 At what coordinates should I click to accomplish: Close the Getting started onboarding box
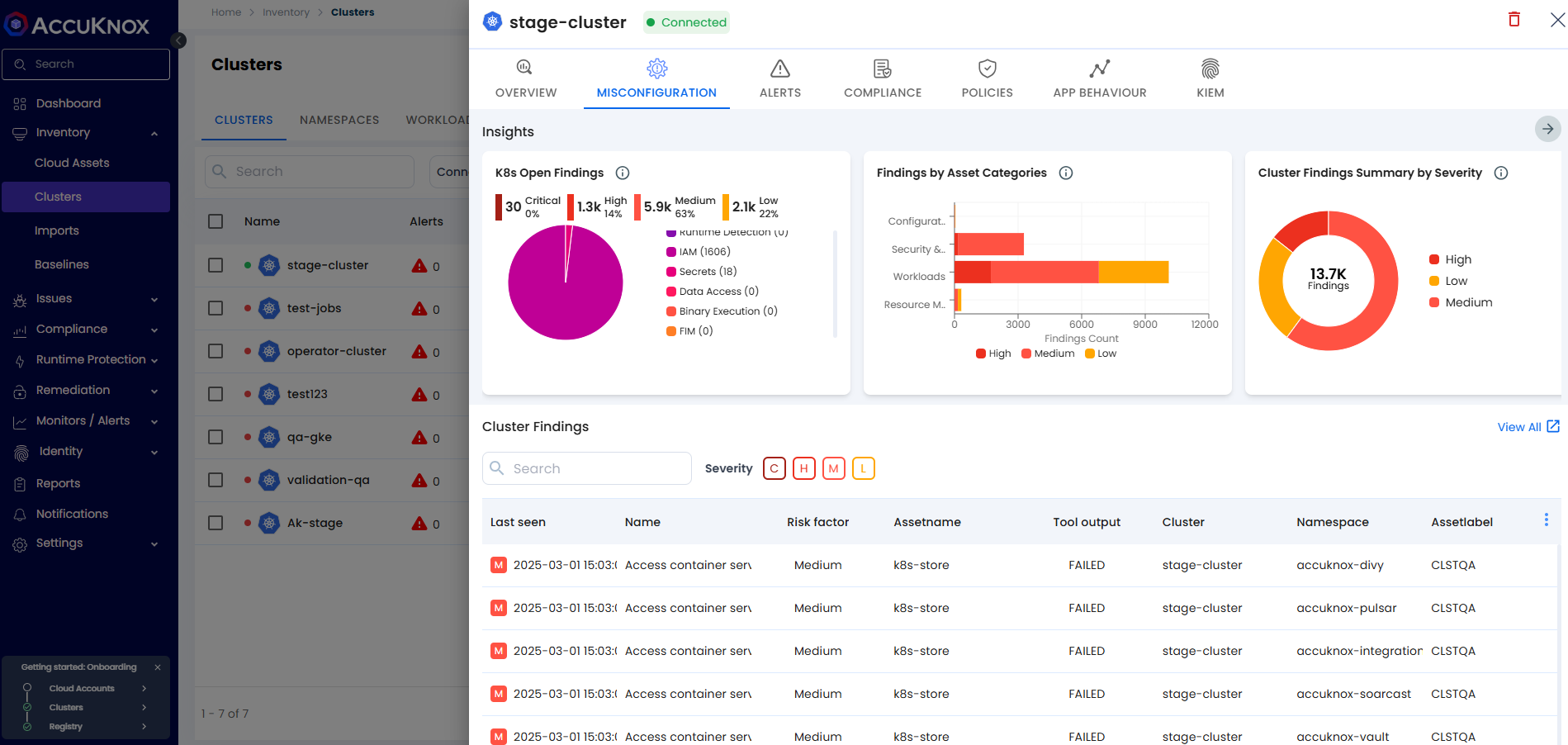coord(158,667)
